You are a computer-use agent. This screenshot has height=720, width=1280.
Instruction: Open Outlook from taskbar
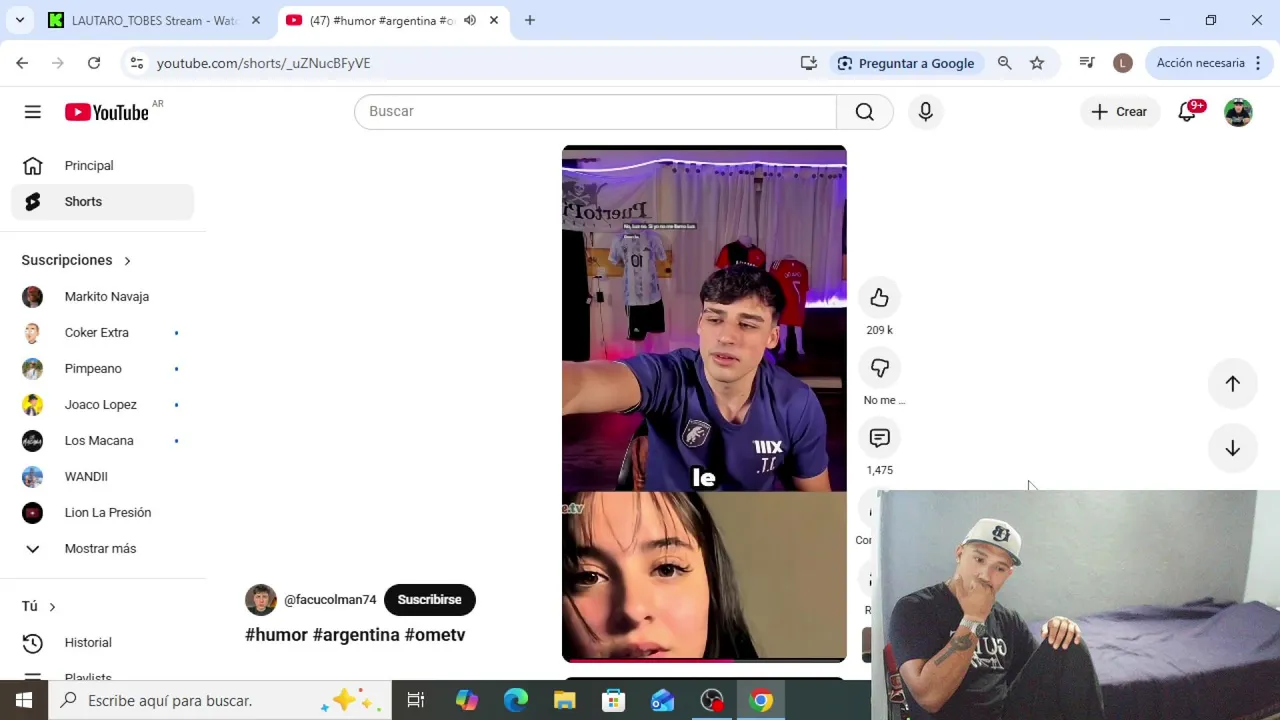point(663,700)
